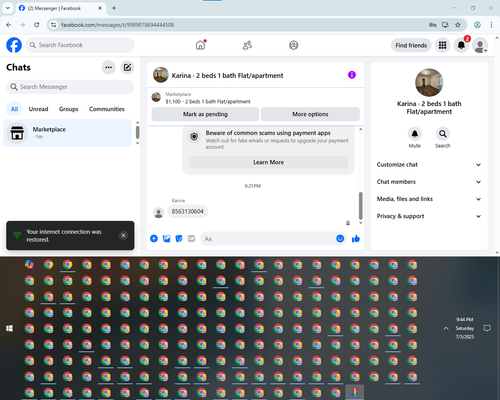Open the Copilot taskbar icon
500x400 pixels.
click(x=29, y=264)
